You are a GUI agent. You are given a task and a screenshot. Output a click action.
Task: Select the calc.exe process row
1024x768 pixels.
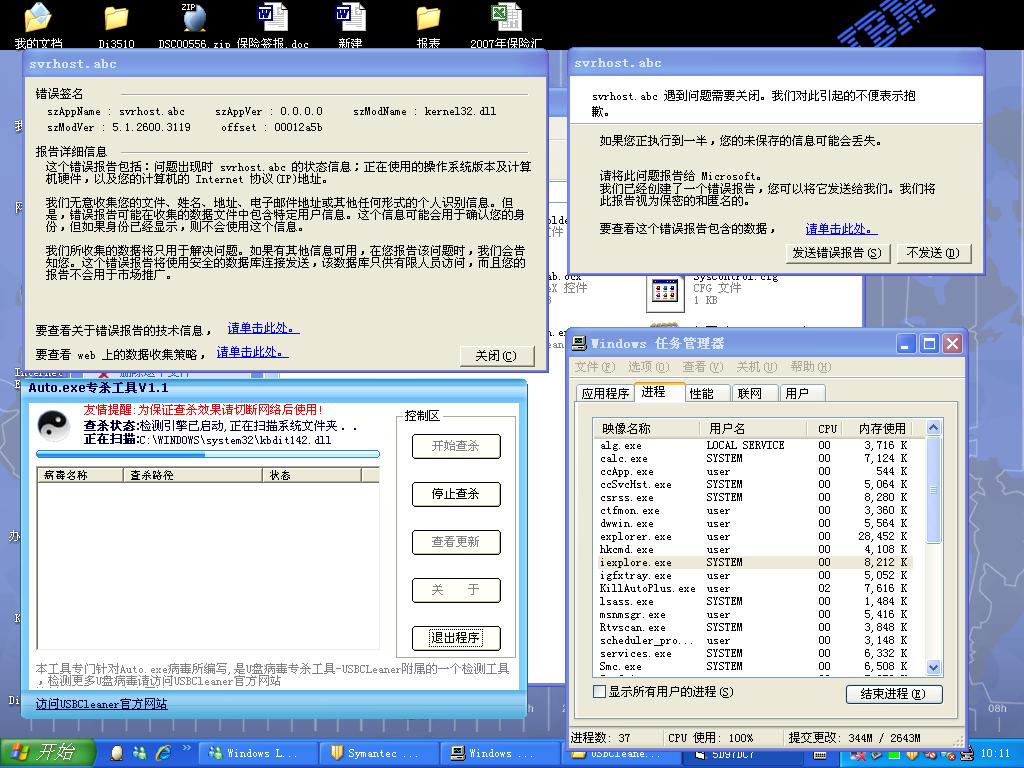[754, 458]
